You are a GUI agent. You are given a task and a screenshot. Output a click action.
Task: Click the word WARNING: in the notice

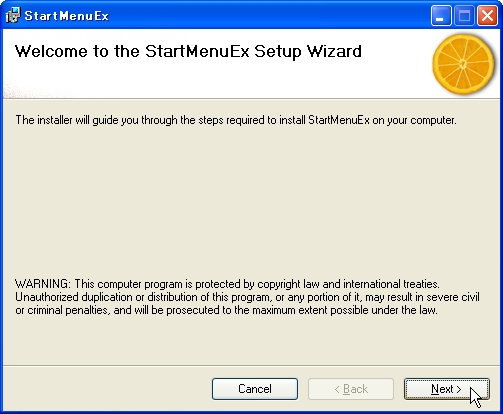coord(43,284)
